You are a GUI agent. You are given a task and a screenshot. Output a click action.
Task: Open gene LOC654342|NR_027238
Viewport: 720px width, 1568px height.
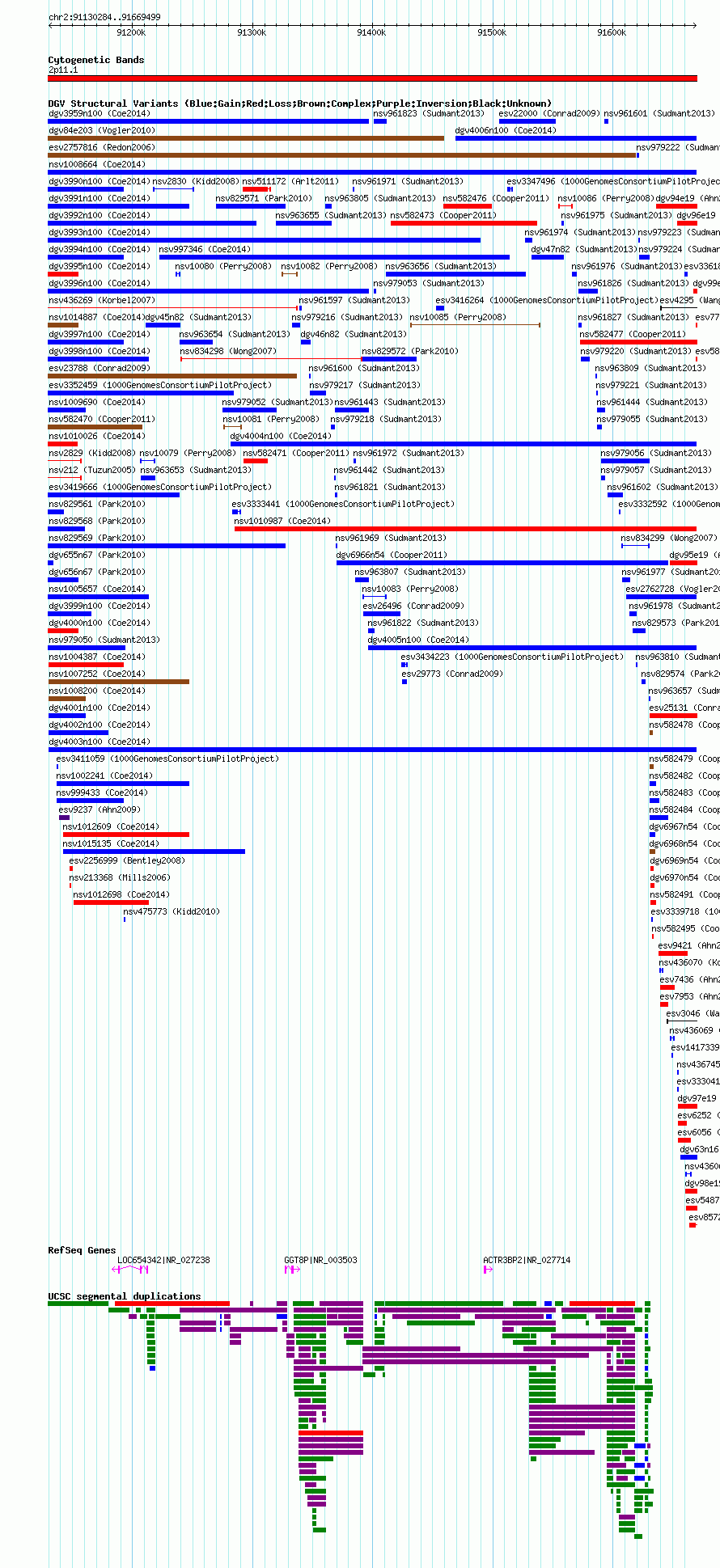pos(163,1260)
